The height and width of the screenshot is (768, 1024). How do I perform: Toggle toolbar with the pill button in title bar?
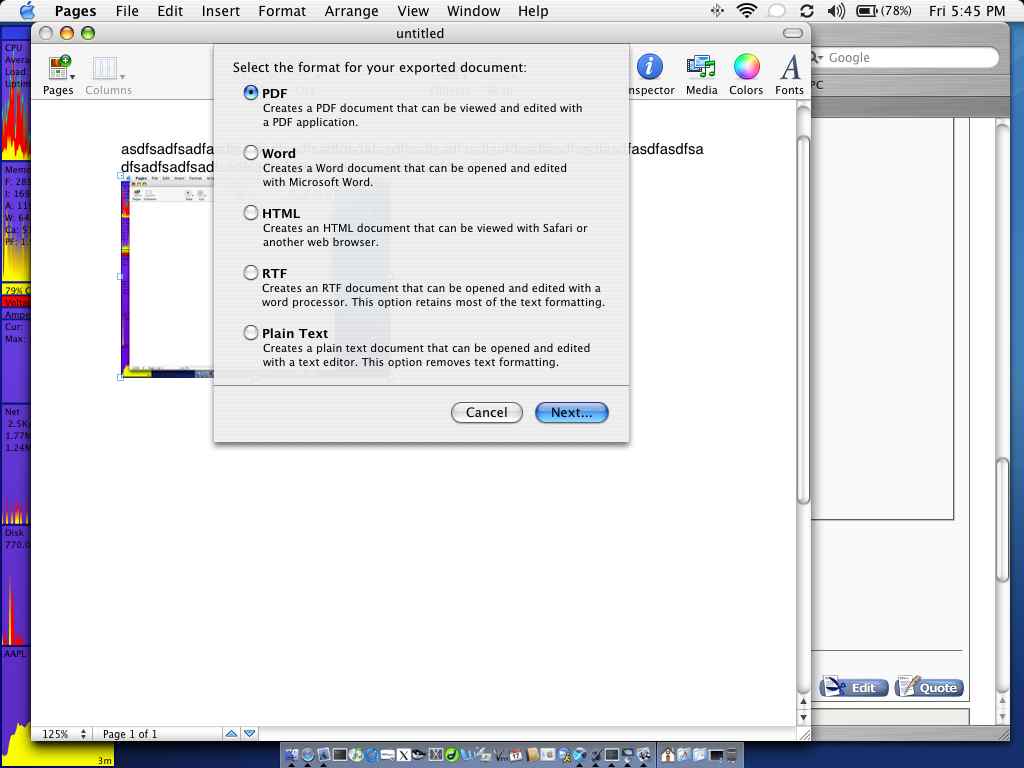tap(792, 33)
